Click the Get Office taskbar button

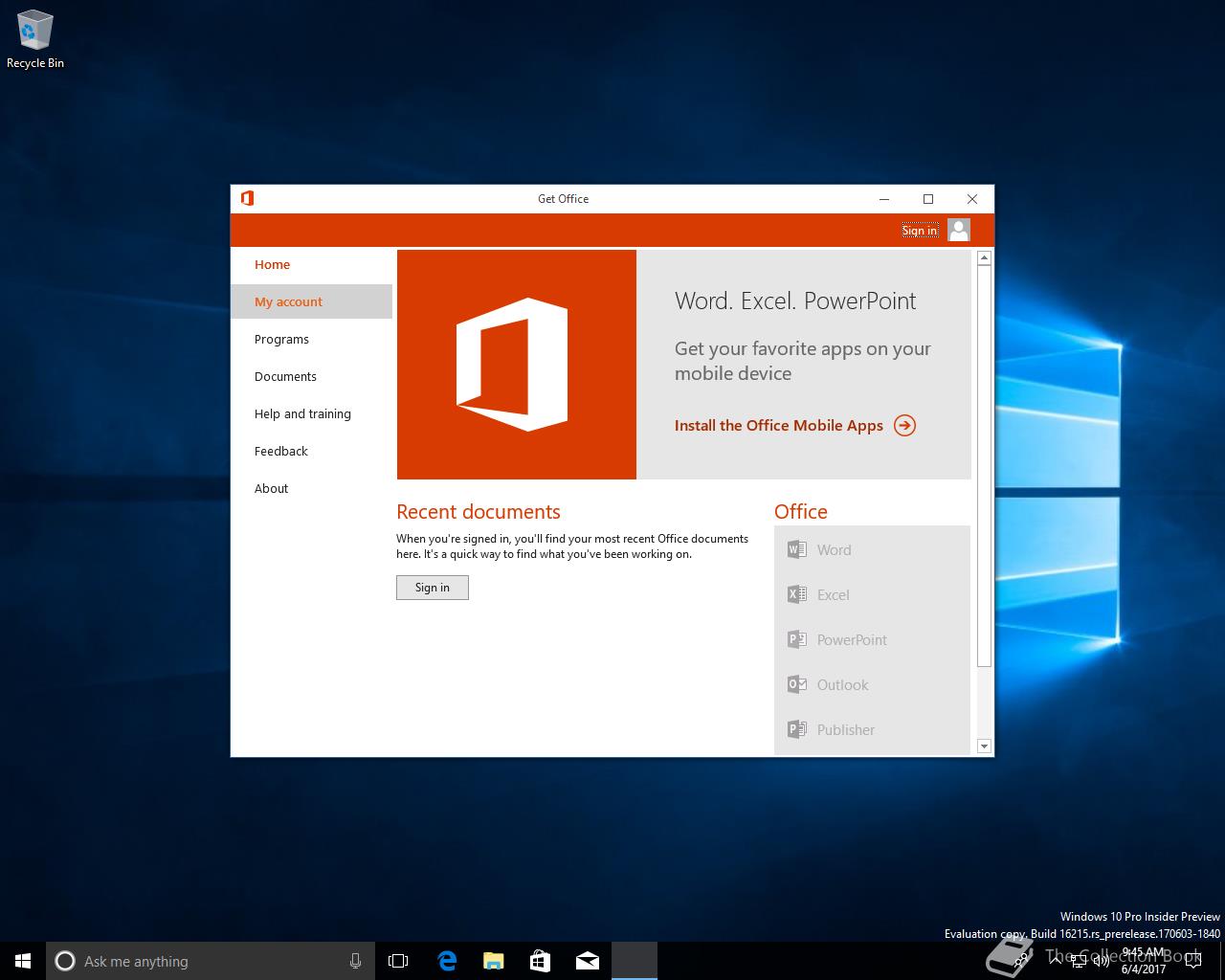(634, 961)
